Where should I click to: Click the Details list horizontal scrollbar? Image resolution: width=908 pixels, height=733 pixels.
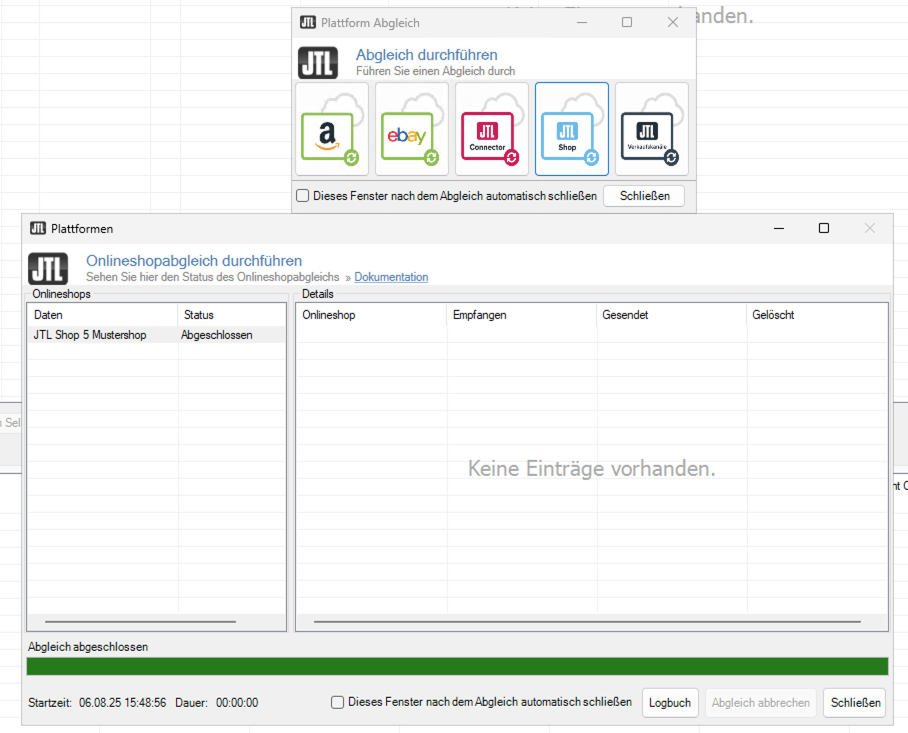tap(587, 622)
